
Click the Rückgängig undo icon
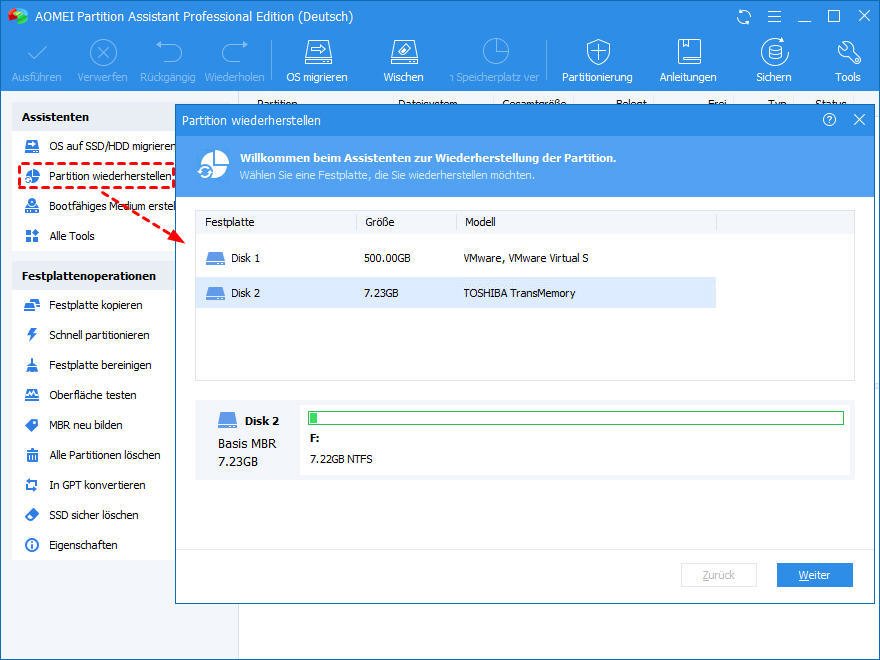point(168,52)
